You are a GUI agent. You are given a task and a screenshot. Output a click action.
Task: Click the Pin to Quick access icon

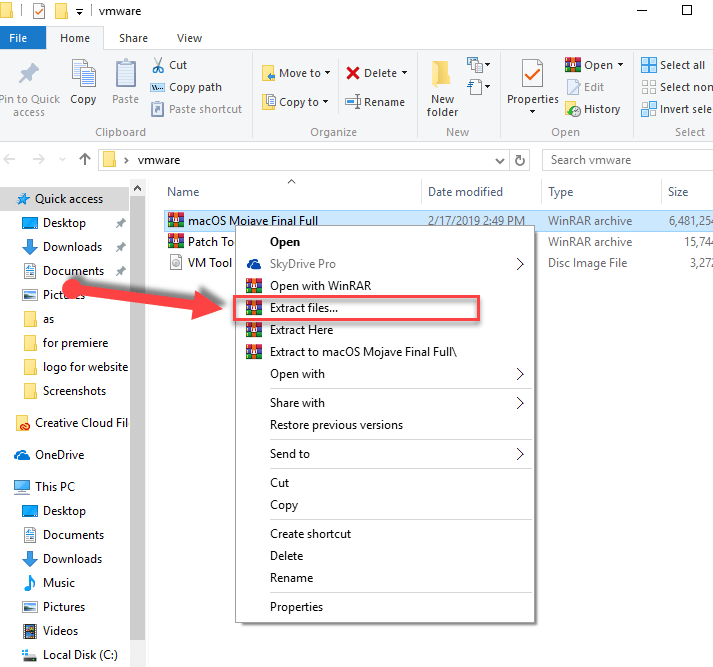[x=29, y=76]
